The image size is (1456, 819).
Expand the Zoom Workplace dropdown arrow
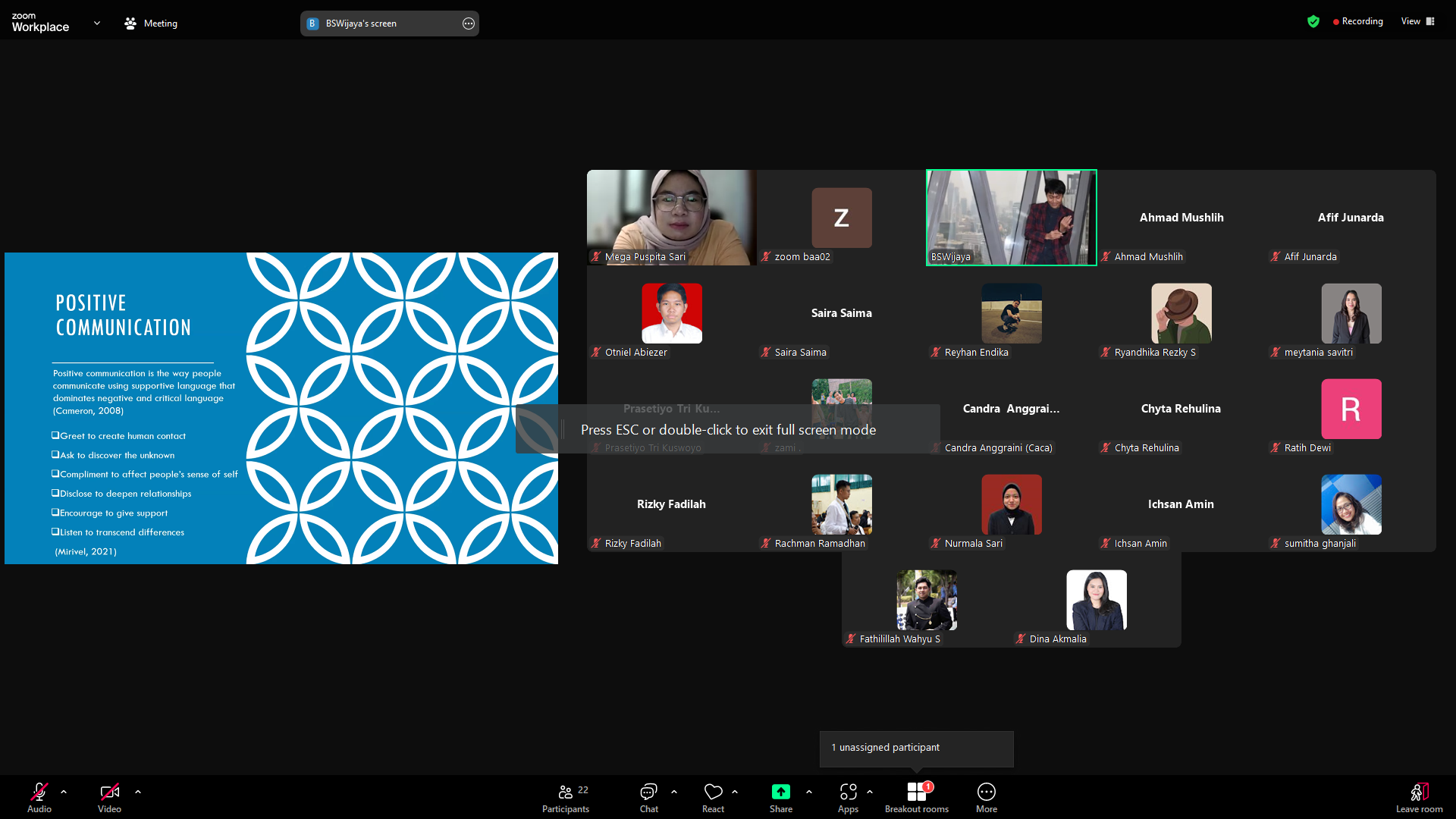coord(97,24)
